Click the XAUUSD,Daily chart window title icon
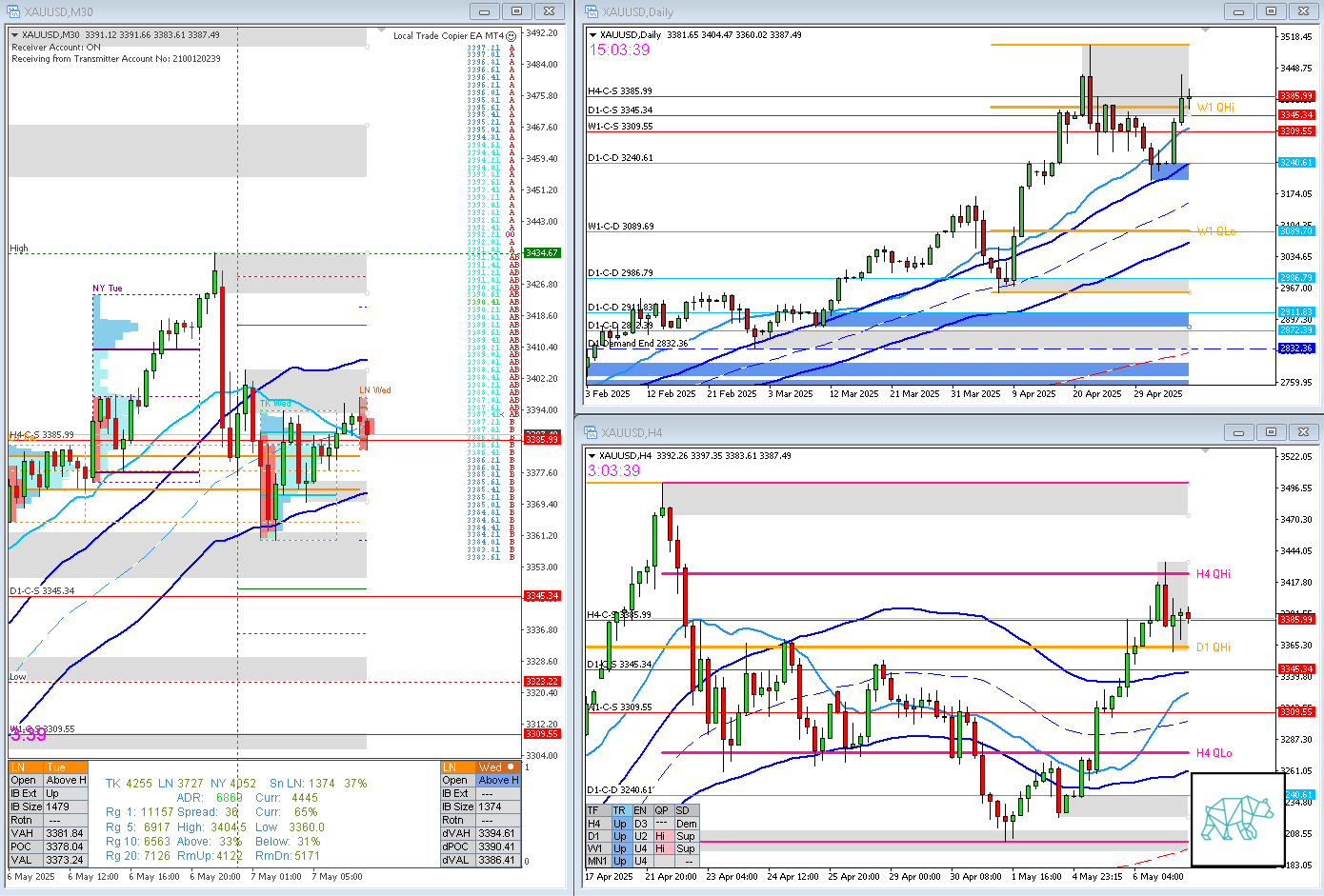The height and width of the screenshot is (896, 1324). click(x=592, y=11)
